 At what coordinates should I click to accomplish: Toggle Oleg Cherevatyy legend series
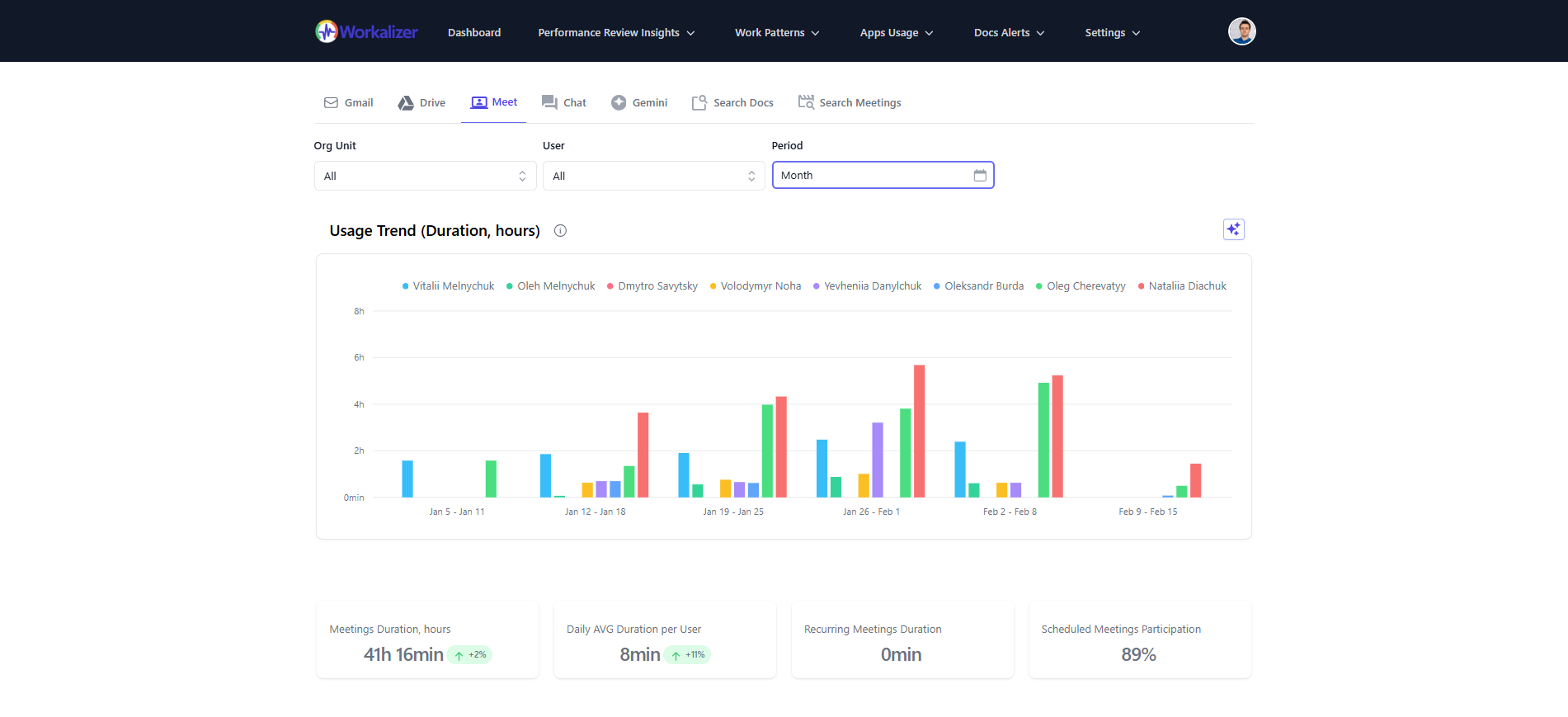(x=1081, y=286)
